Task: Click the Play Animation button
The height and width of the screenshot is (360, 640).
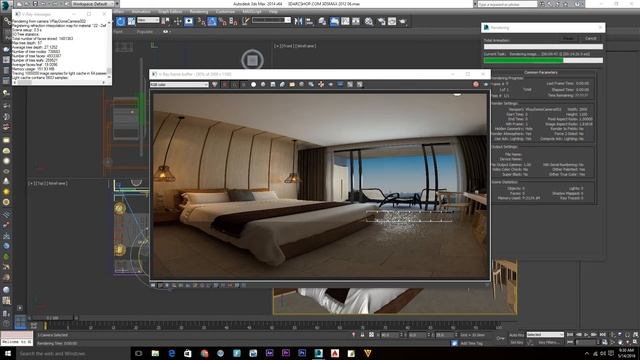Action: 586,335
